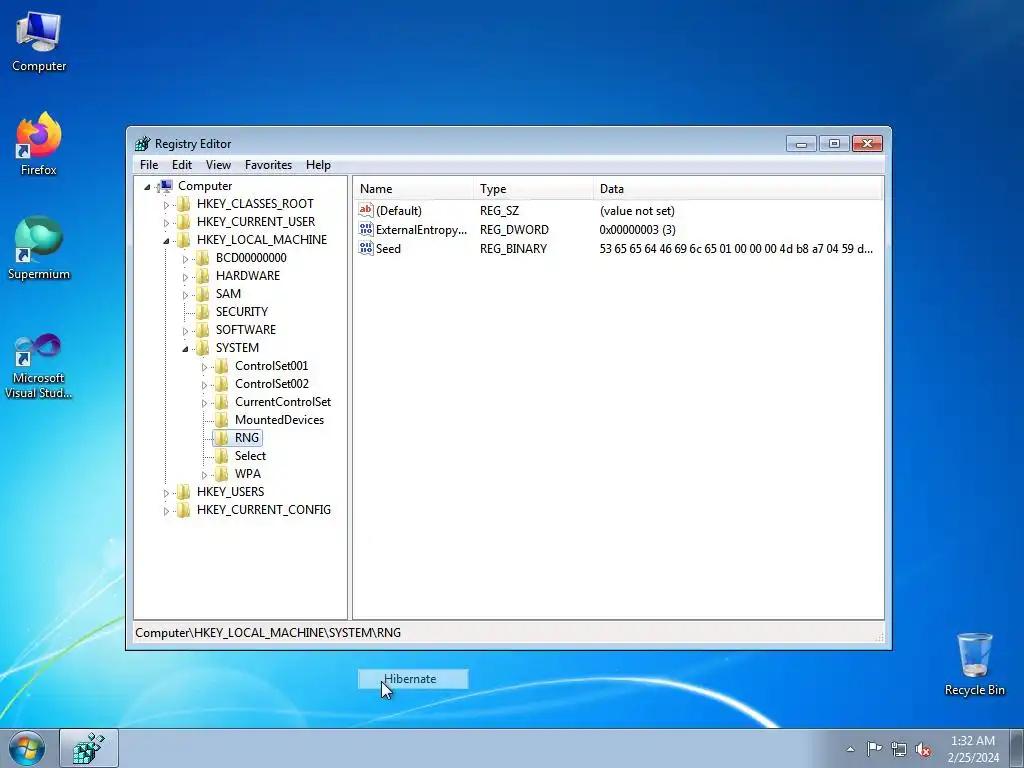Sort values by Type column header
Screen dimensions: 1024x768
coord(533,189)
